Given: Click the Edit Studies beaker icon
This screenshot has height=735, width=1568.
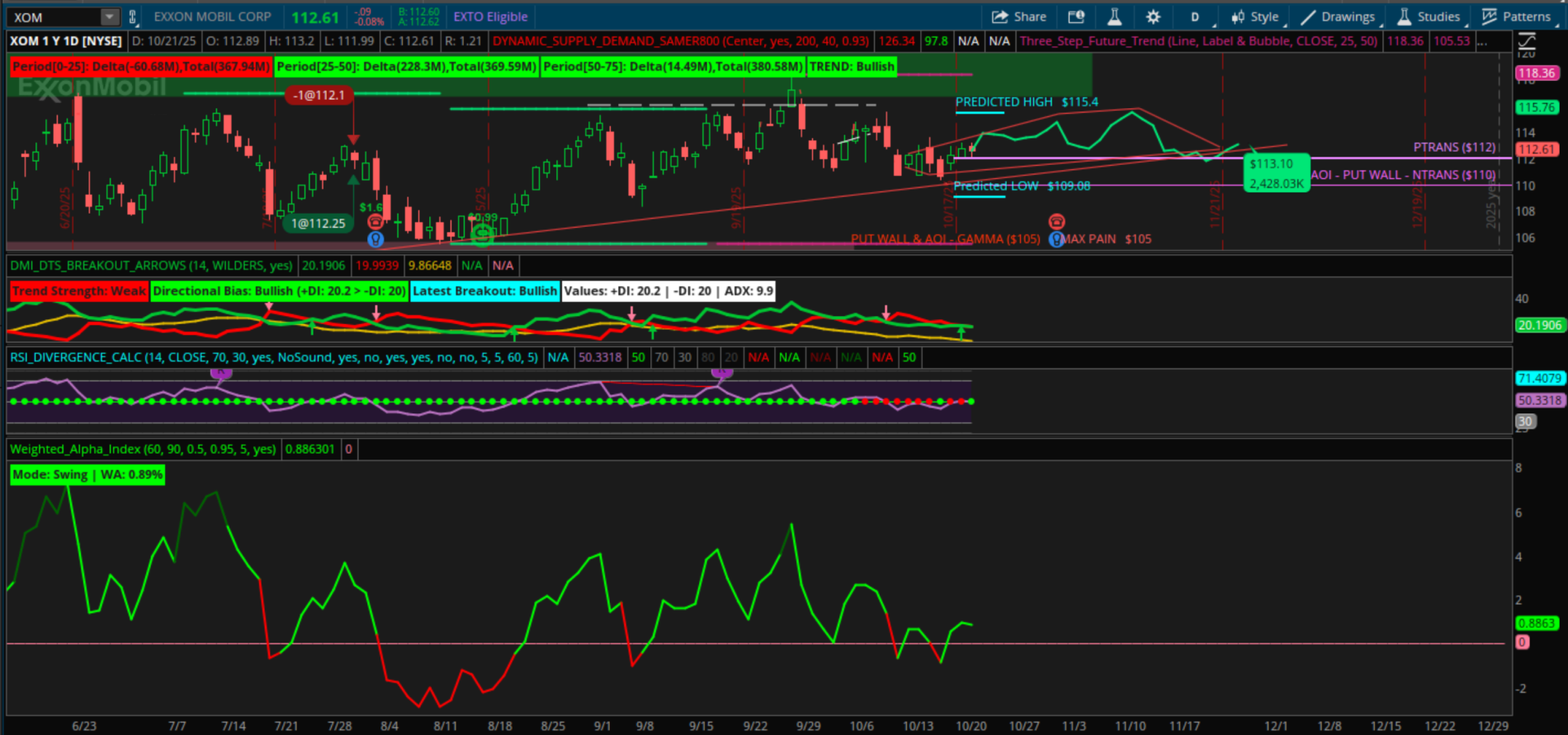Looking at the screenshot, I should point(1114,16).
